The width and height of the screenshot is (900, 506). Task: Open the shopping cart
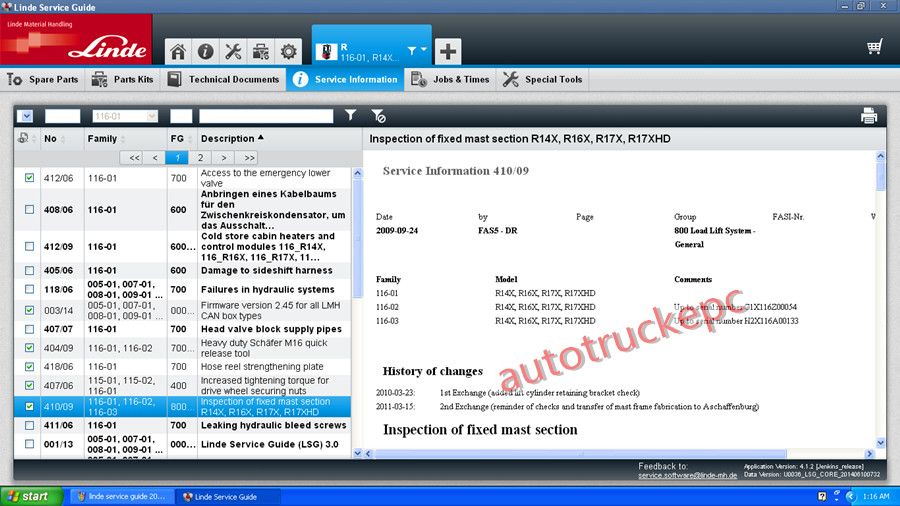pyautogui.click(x=874, y=47)
